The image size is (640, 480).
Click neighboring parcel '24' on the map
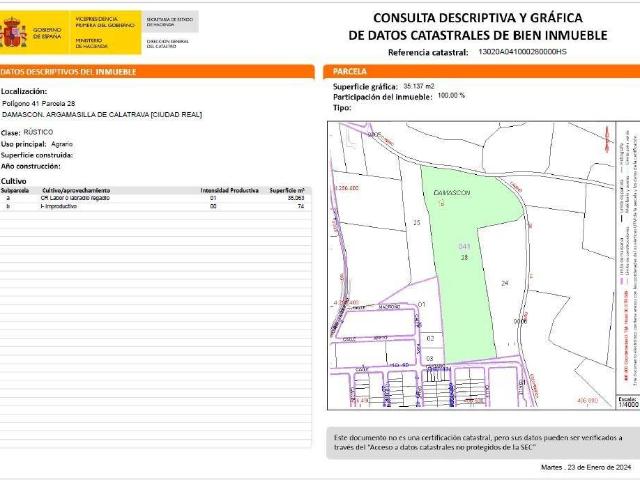point(505,283)
